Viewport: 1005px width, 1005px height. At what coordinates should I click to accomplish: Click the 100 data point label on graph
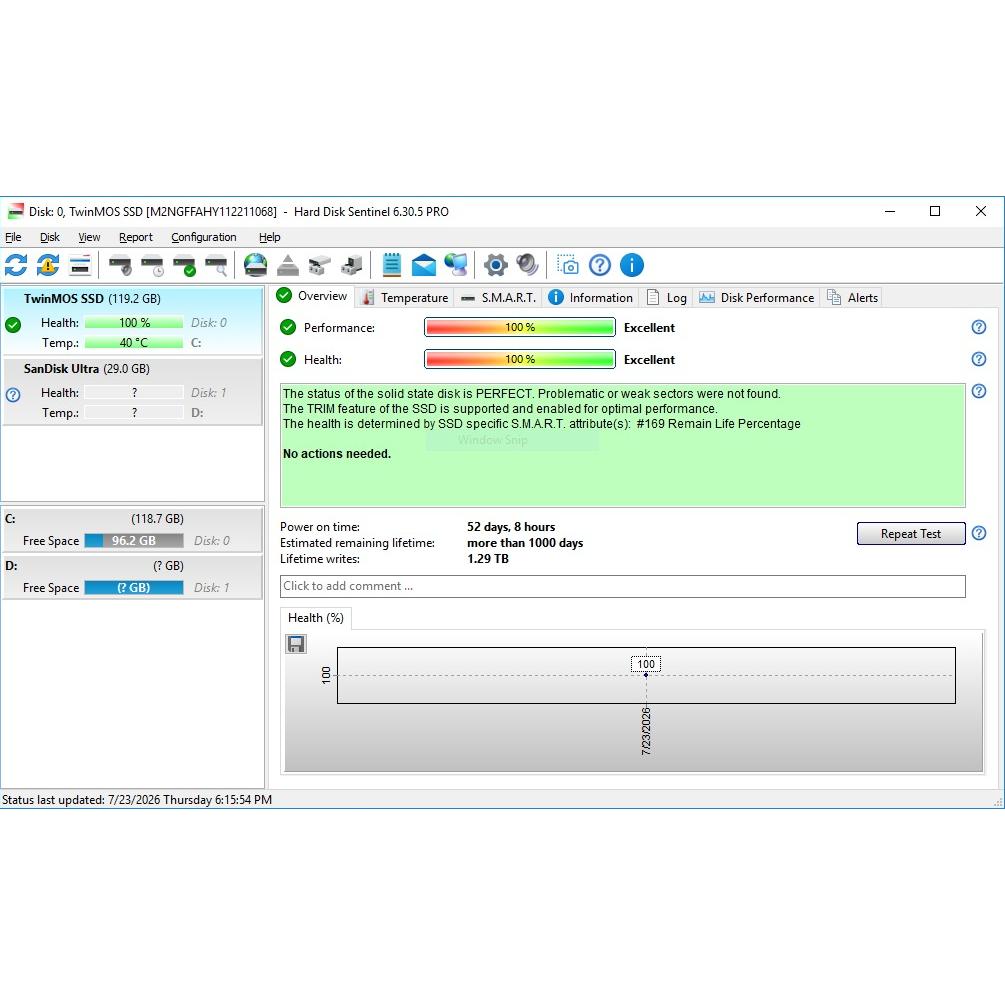(646, 664)
